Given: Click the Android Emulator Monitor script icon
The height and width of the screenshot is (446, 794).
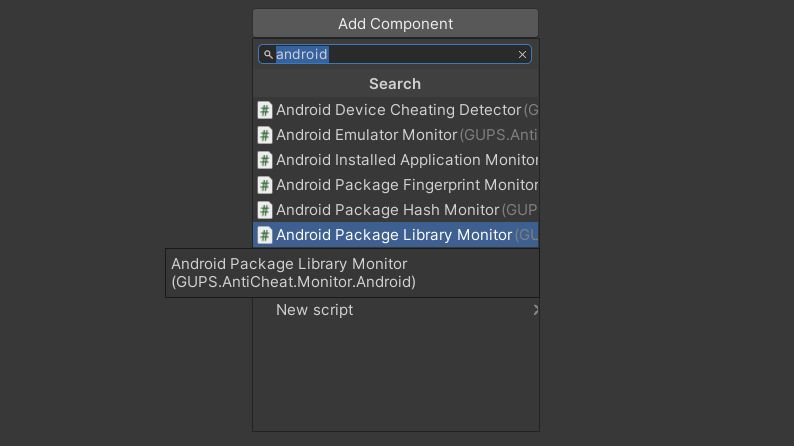Looking at the screenshot, I should pyautogui.click(x=265, y=135).
